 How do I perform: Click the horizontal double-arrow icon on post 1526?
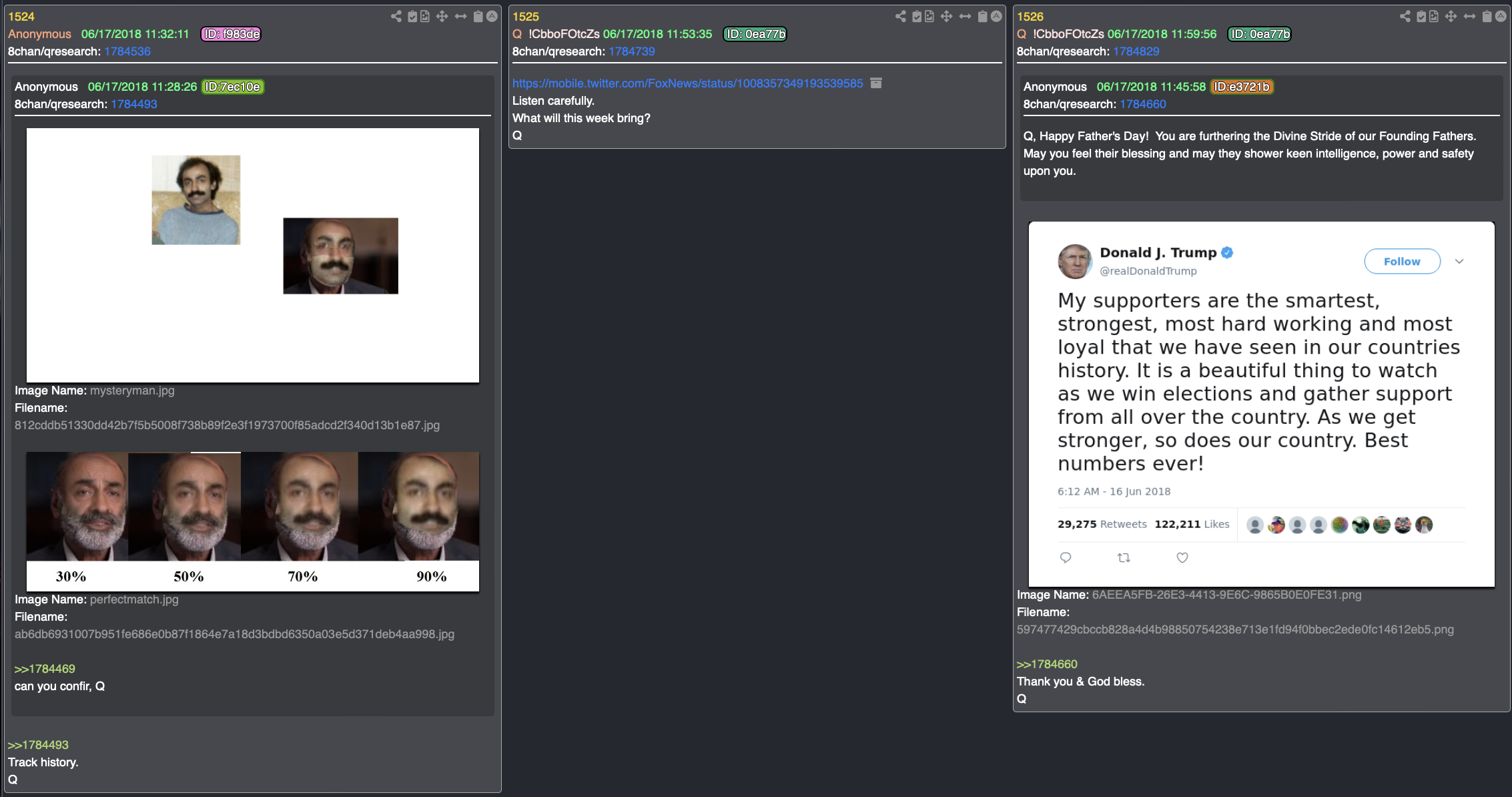coord(1469,17)
